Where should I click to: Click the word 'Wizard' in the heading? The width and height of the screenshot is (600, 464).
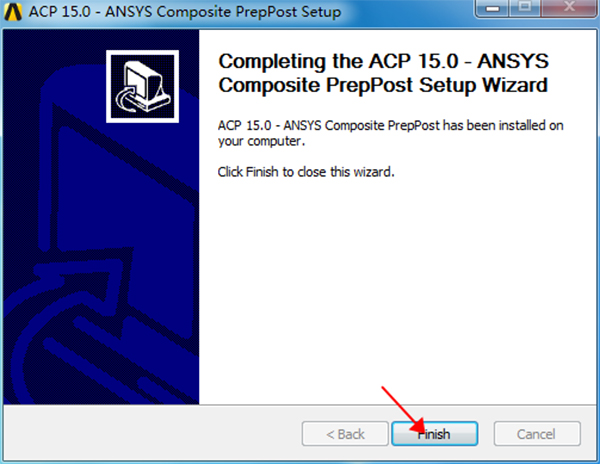[515, 85]
